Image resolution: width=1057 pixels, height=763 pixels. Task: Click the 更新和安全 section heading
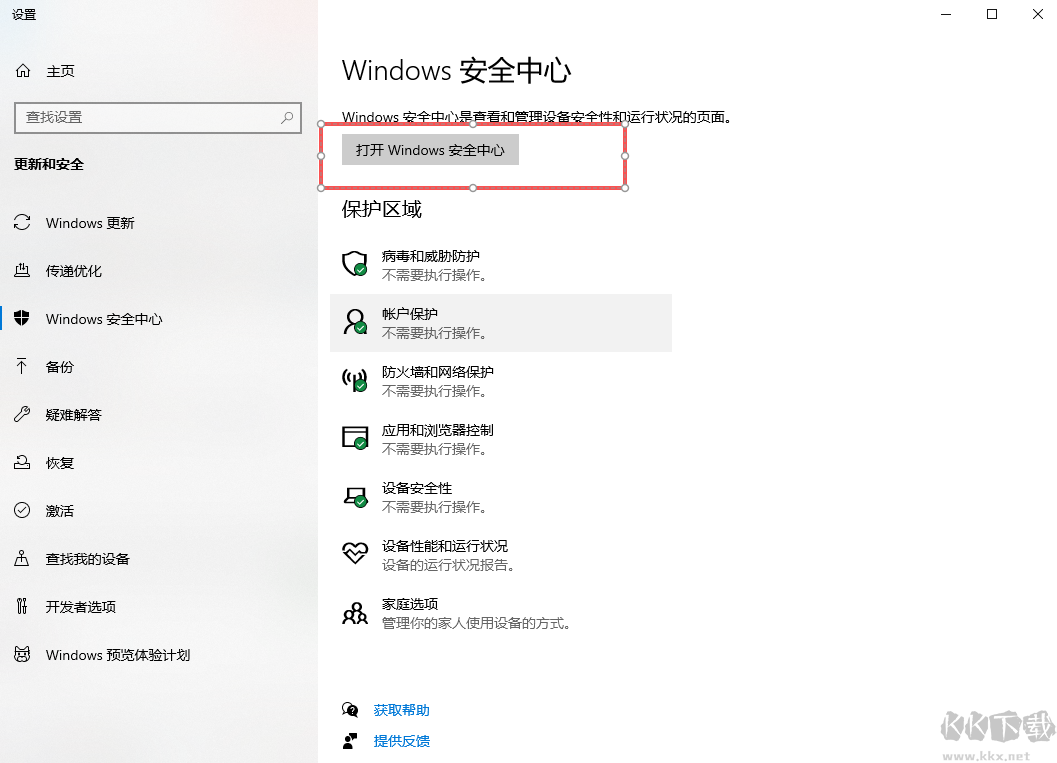(x=49, y=164)
